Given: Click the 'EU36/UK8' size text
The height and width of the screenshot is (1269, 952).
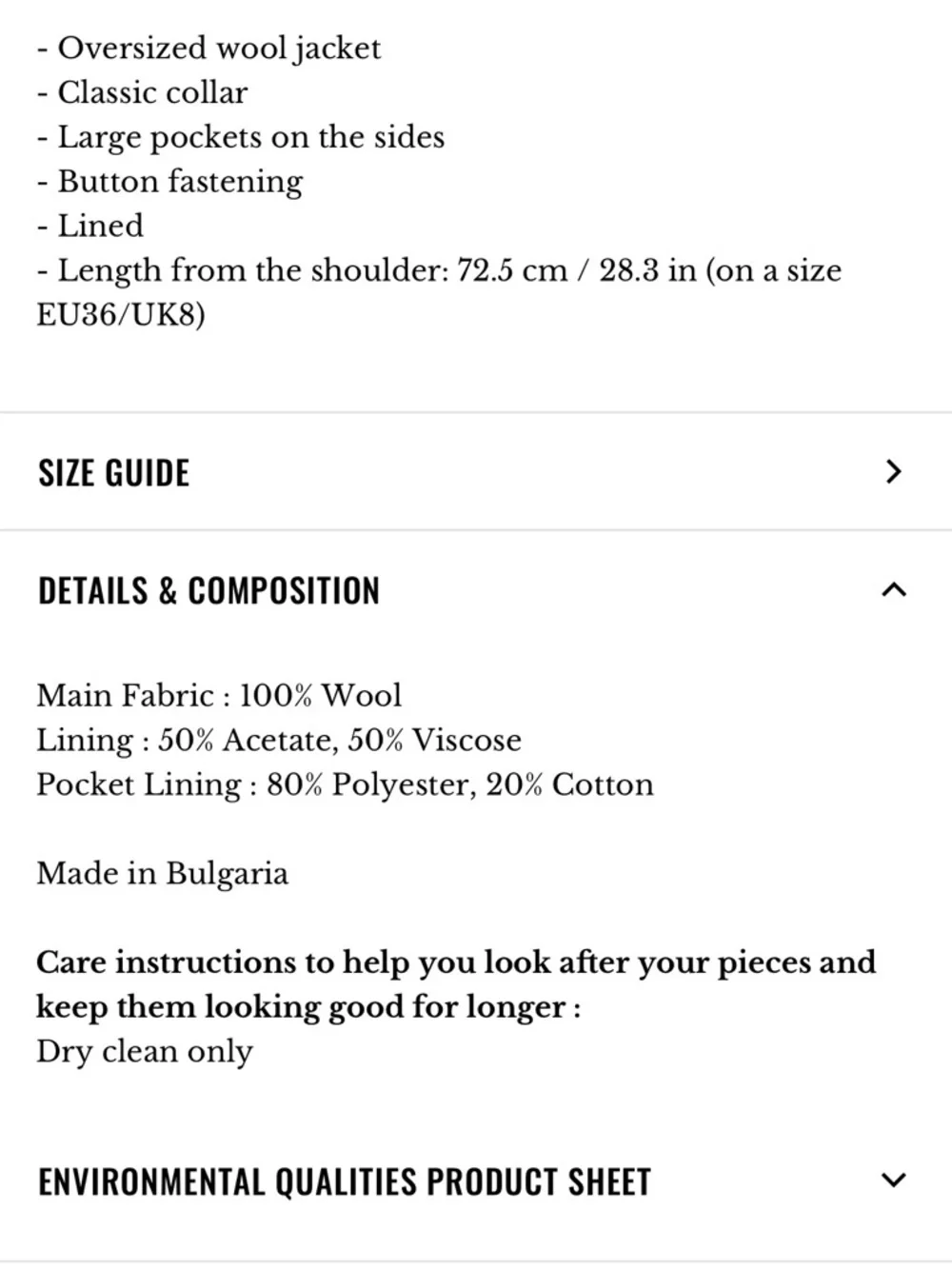Looking at the screenshot, I should (121, 315).
